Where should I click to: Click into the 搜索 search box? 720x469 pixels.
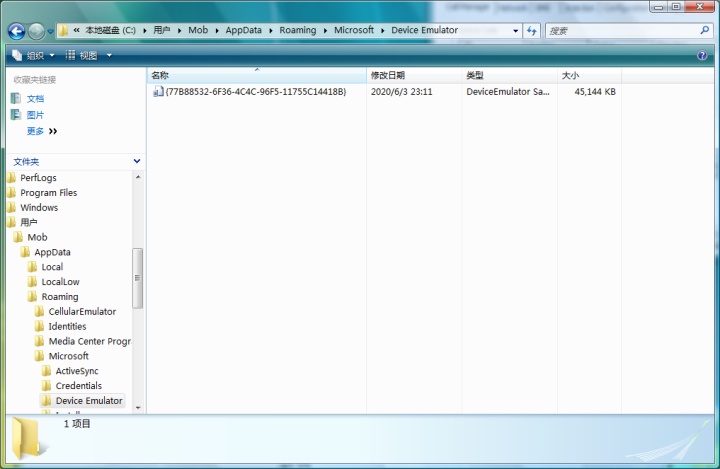point(620,31)
